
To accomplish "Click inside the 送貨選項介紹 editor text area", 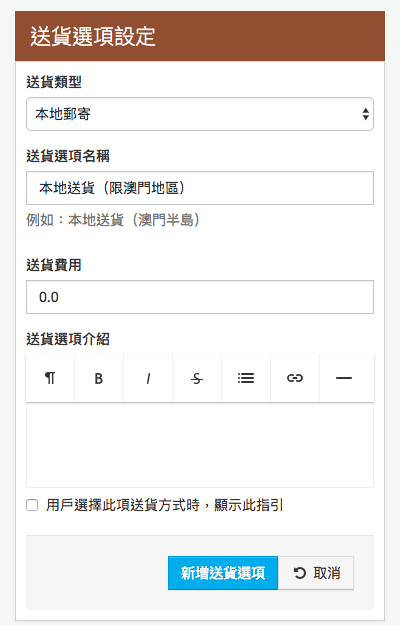I will 200,445.
